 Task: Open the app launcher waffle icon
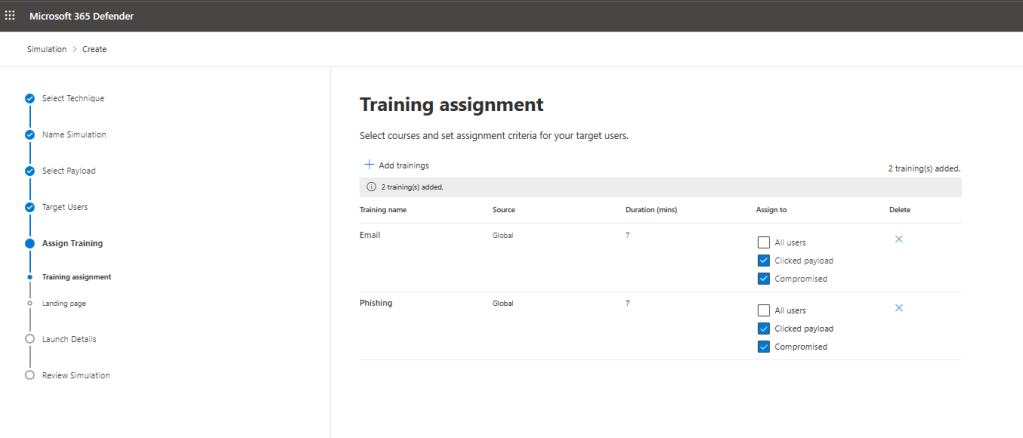coord(11,15)
